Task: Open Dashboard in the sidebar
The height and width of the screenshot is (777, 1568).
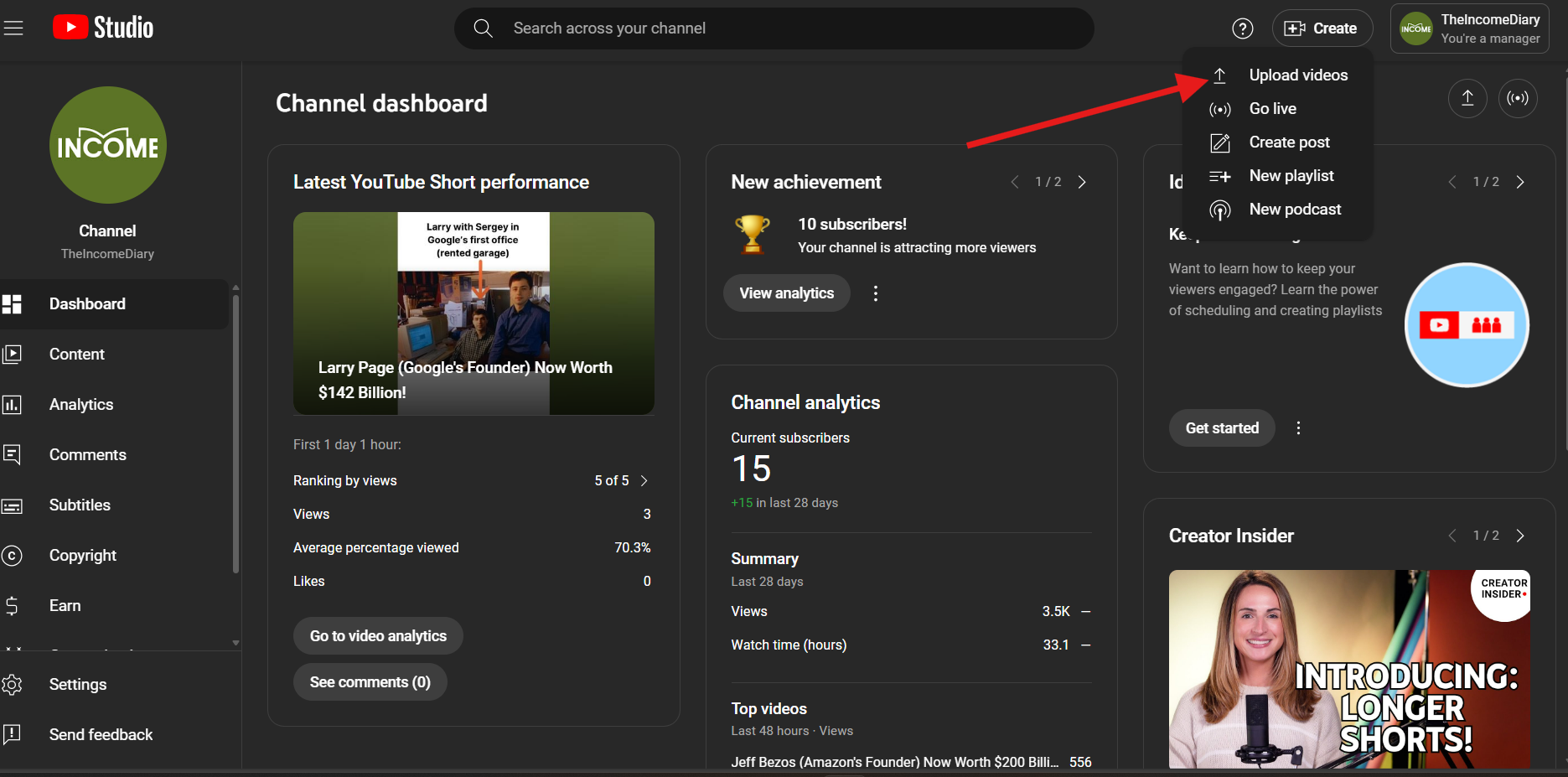Action: [x=114, y=304]
